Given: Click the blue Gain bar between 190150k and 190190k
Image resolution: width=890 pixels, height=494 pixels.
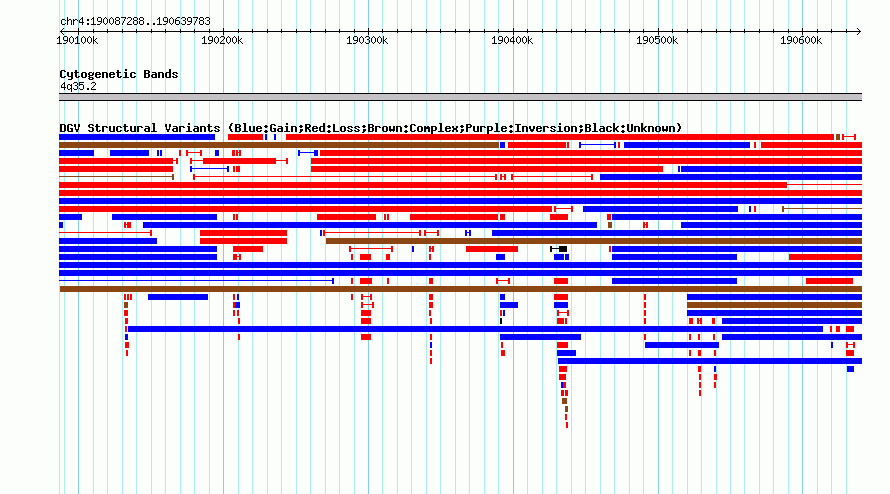Looking at the screenshot, I should point(178,298).
